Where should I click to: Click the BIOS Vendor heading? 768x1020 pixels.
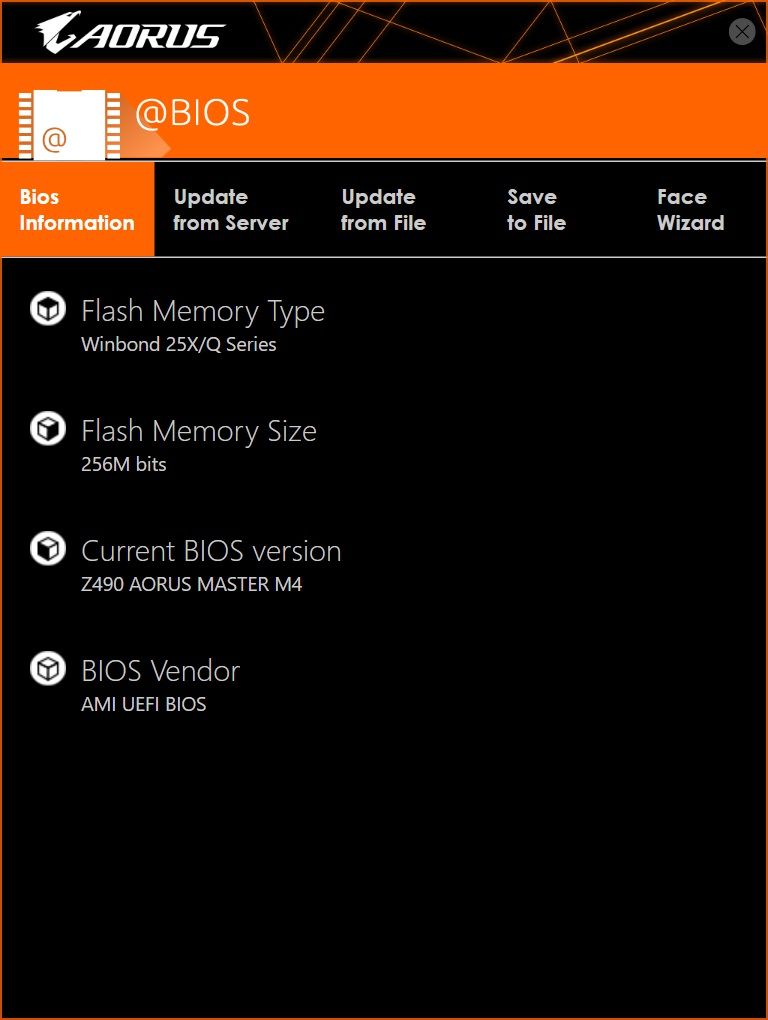click(160, 671)
